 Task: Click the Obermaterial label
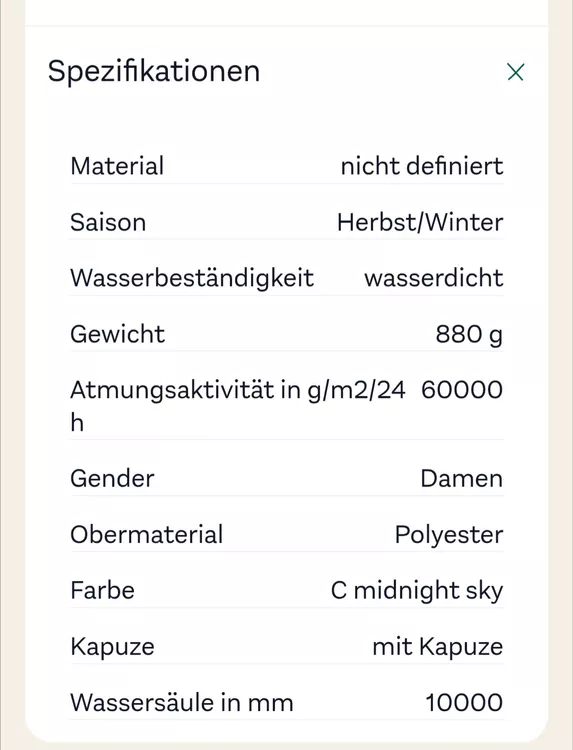pos(146,534)
